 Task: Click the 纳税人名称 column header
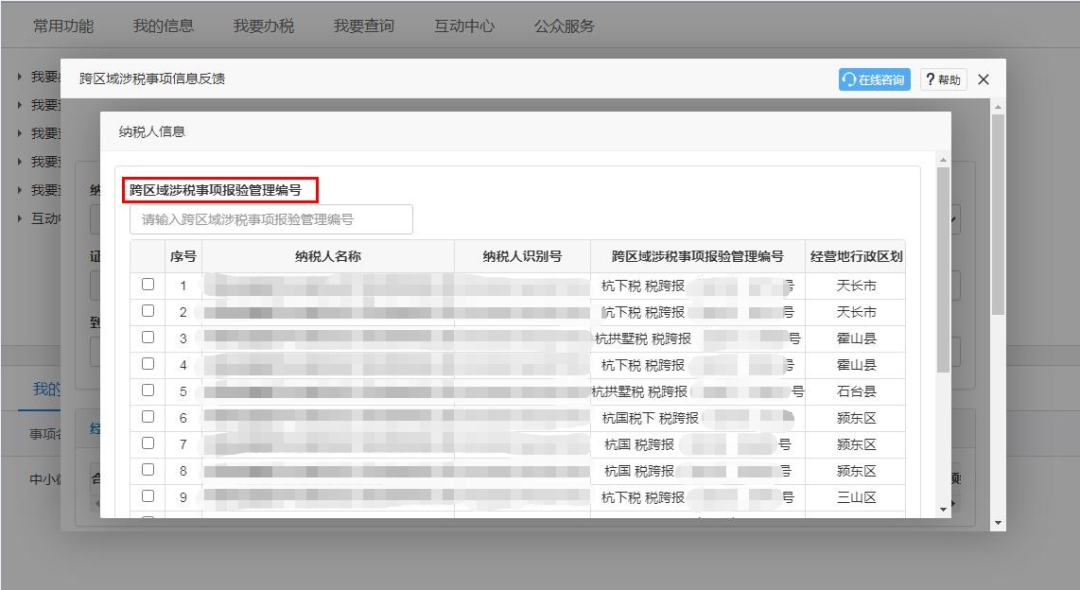[x=327, y=256]
